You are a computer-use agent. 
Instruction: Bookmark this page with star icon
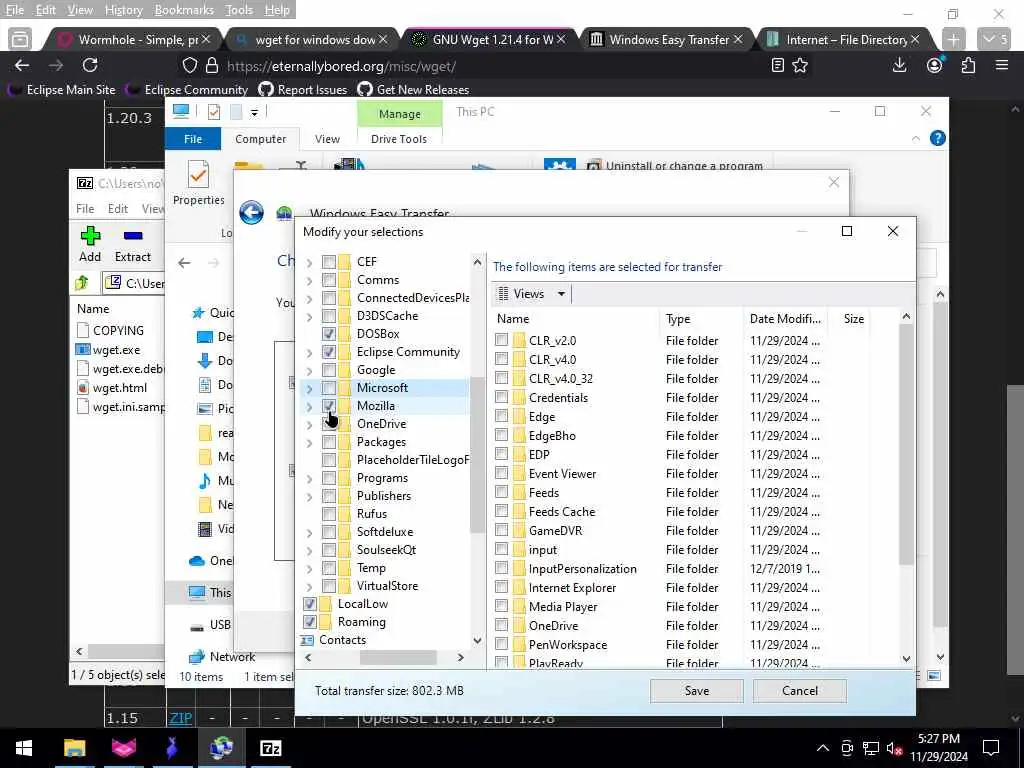800,65
